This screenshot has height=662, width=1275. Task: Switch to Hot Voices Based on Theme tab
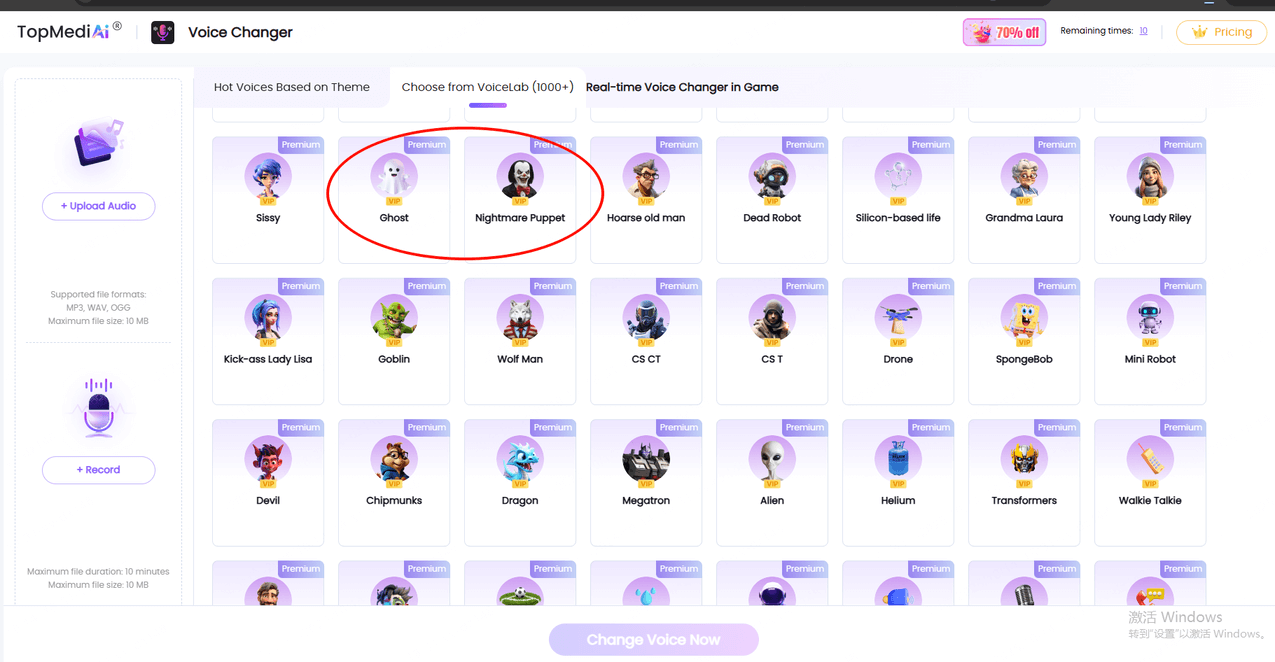(292, 87)
